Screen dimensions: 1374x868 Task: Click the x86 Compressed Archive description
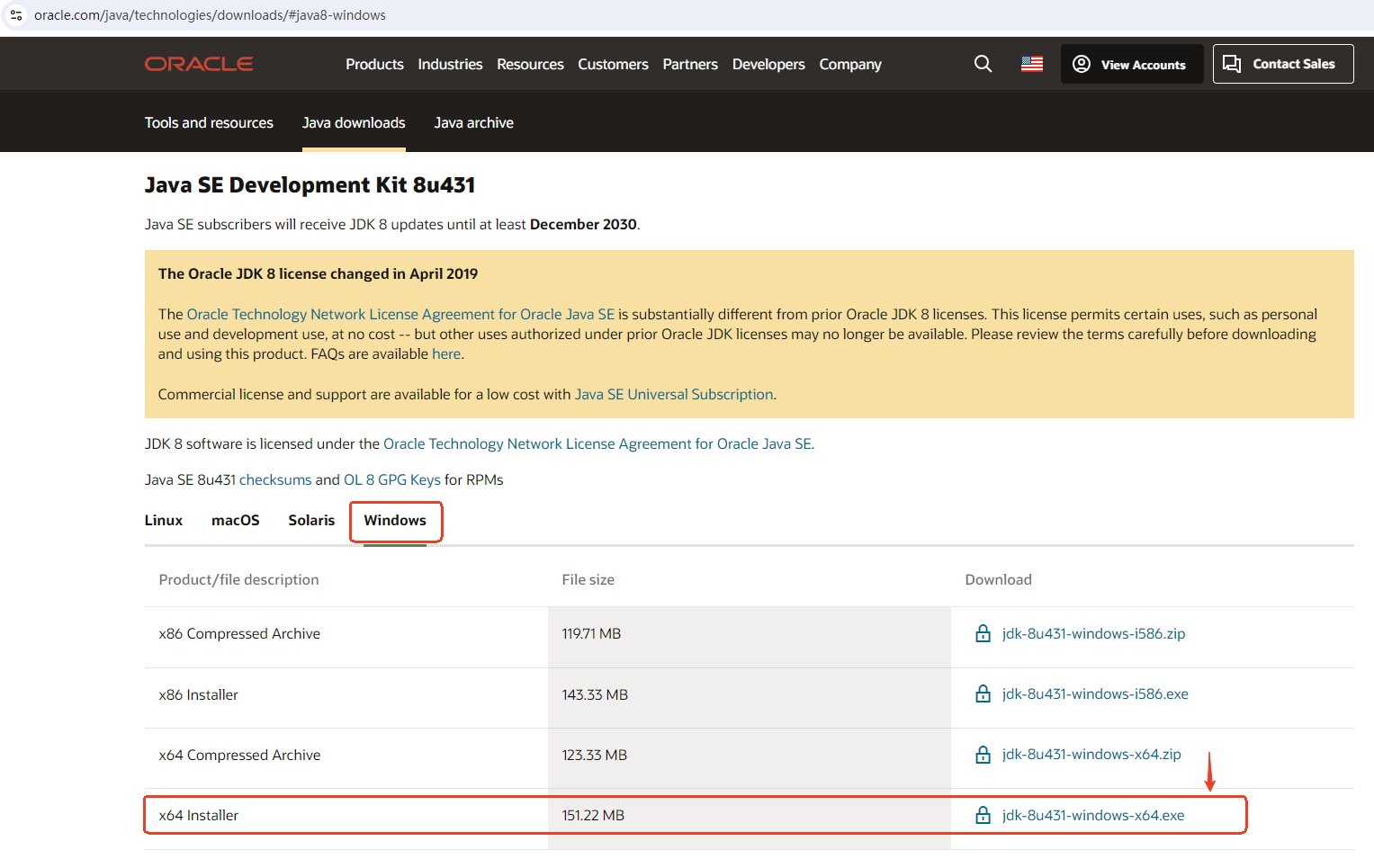pos(239,633)
